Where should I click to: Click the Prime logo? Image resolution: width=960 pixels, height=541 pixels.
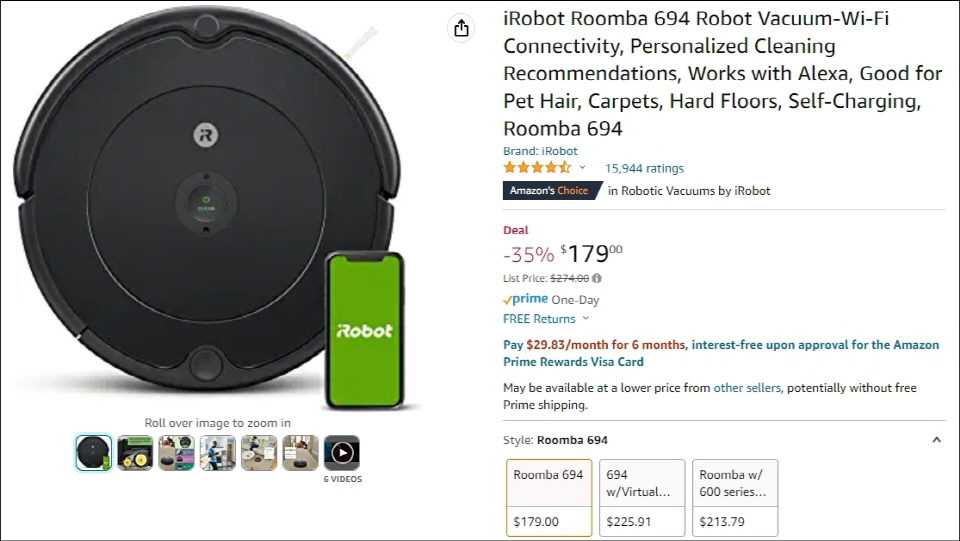pos(525,299)
